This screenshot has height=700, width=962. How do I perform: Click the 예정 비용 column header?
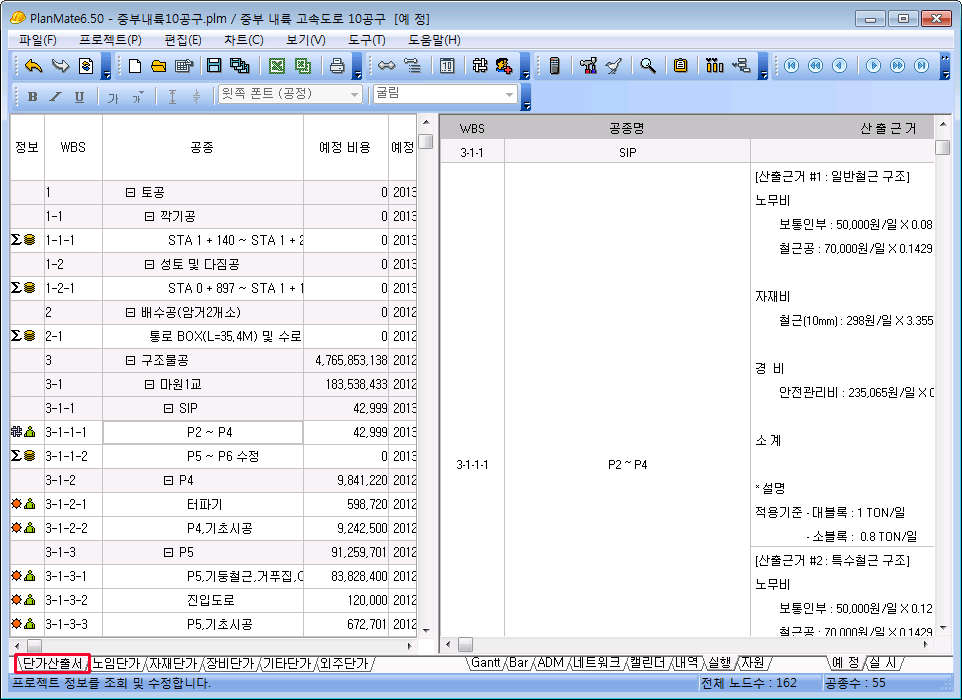[x=344, y=147]
